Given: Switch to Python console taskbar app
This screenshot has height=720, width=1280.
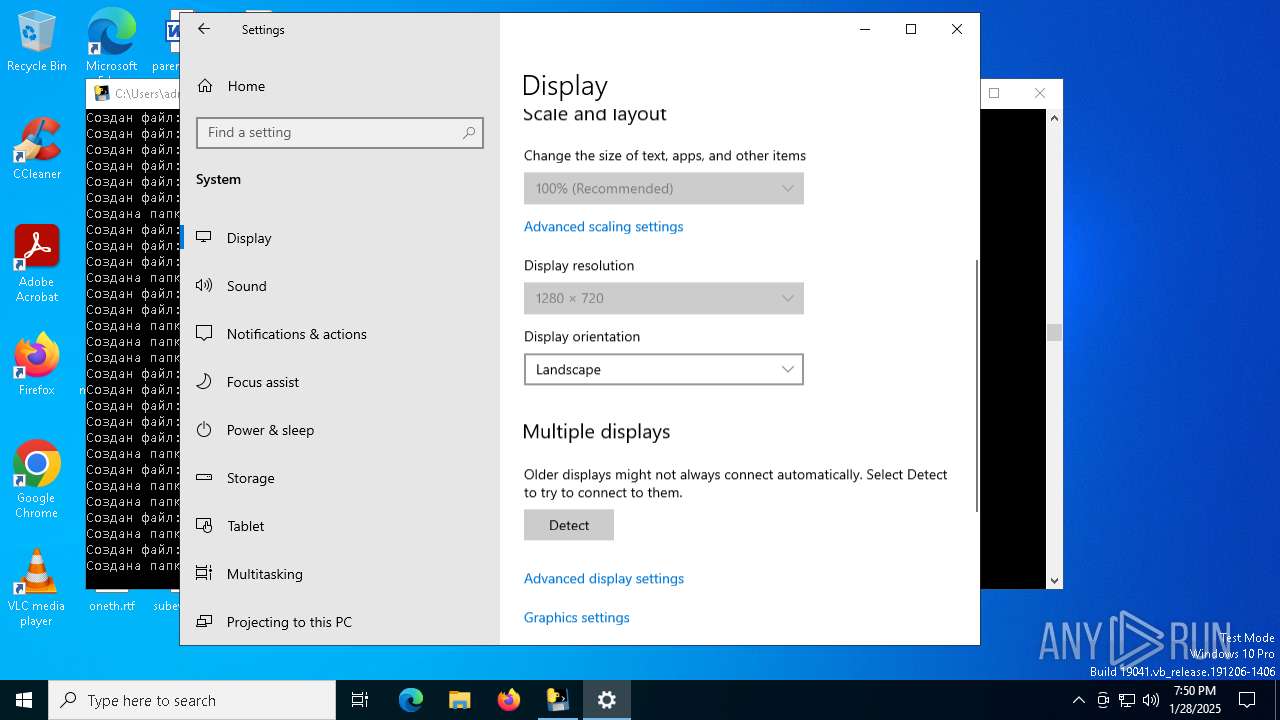Looking at the screenshot, I should (557, 700).
